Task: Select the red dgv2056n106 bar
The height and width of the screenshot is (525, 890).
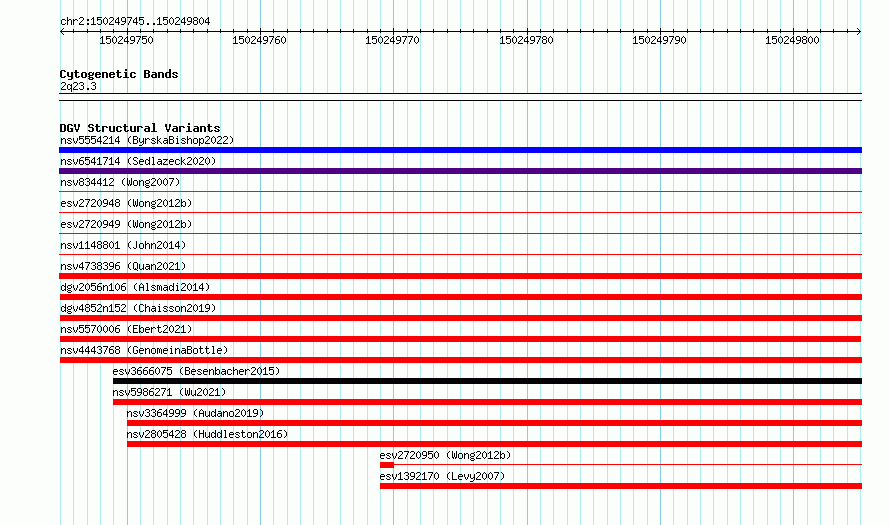Action: tap(460, 297)
